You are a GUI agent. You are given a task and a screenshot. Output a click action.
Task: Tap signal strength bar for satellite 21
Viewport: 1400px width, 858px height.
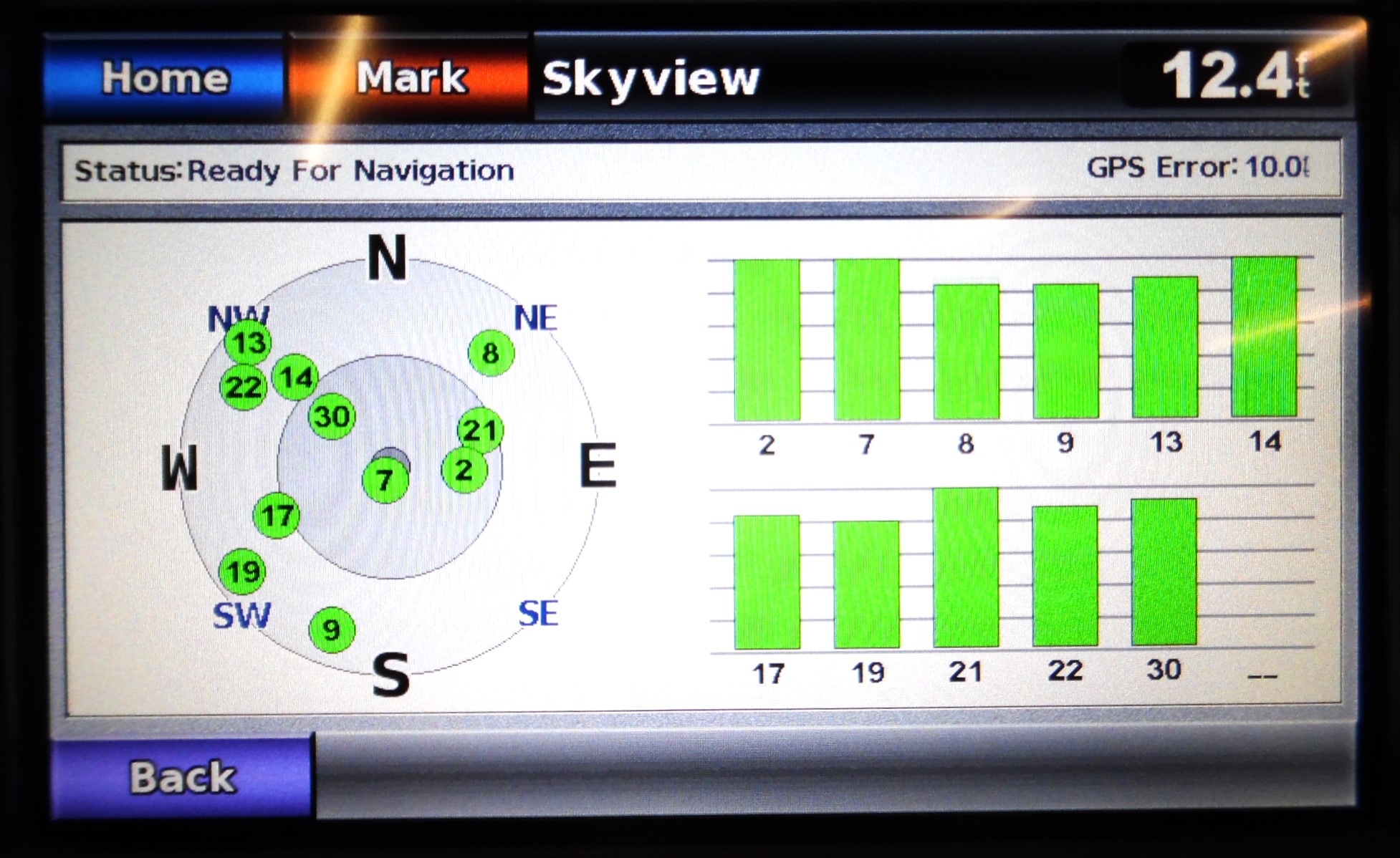[x=965, y=567]
